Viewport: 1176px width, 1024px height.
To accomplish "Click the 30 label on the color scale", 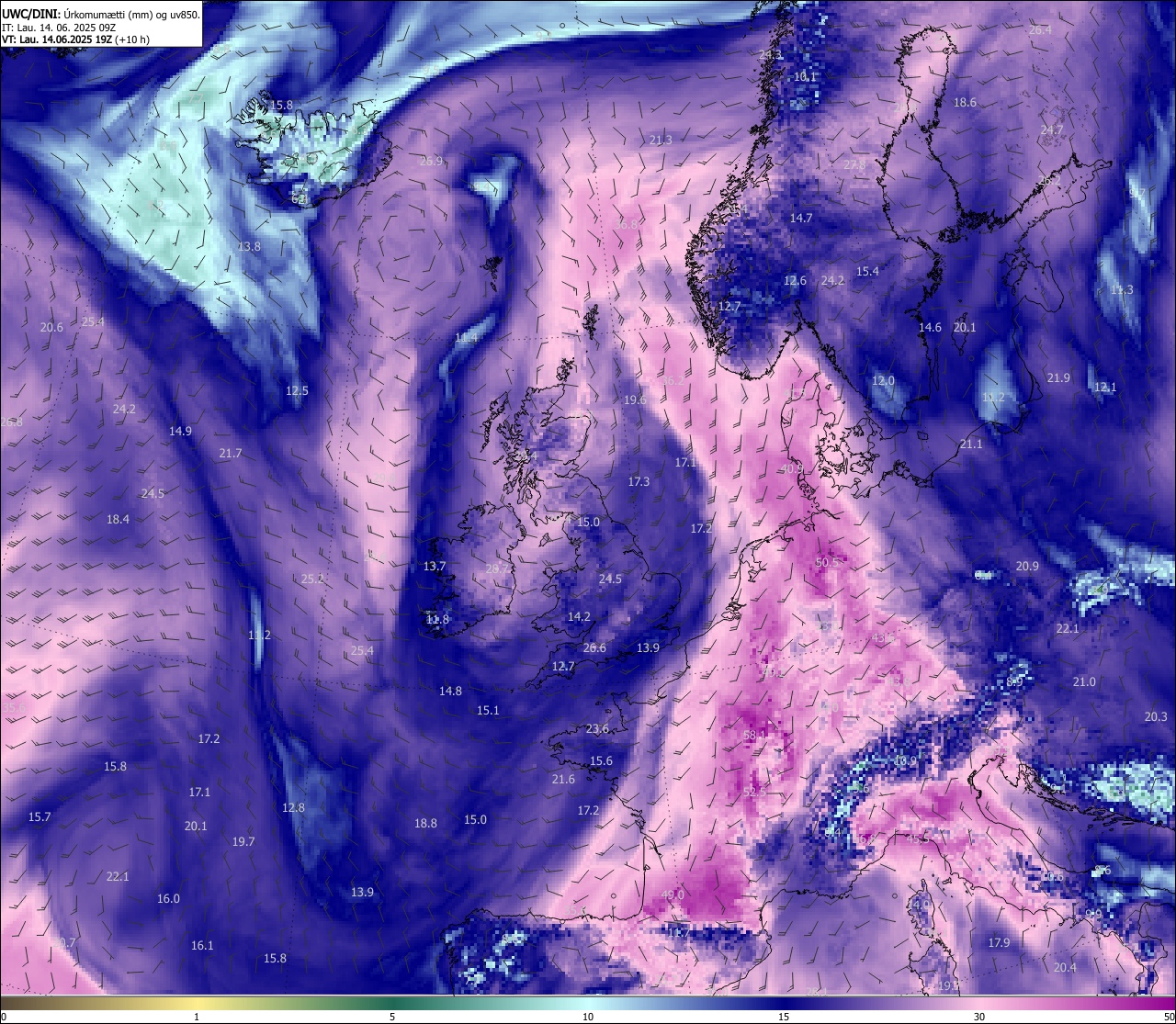I will pyautogui.click(x=979, y=1017).
